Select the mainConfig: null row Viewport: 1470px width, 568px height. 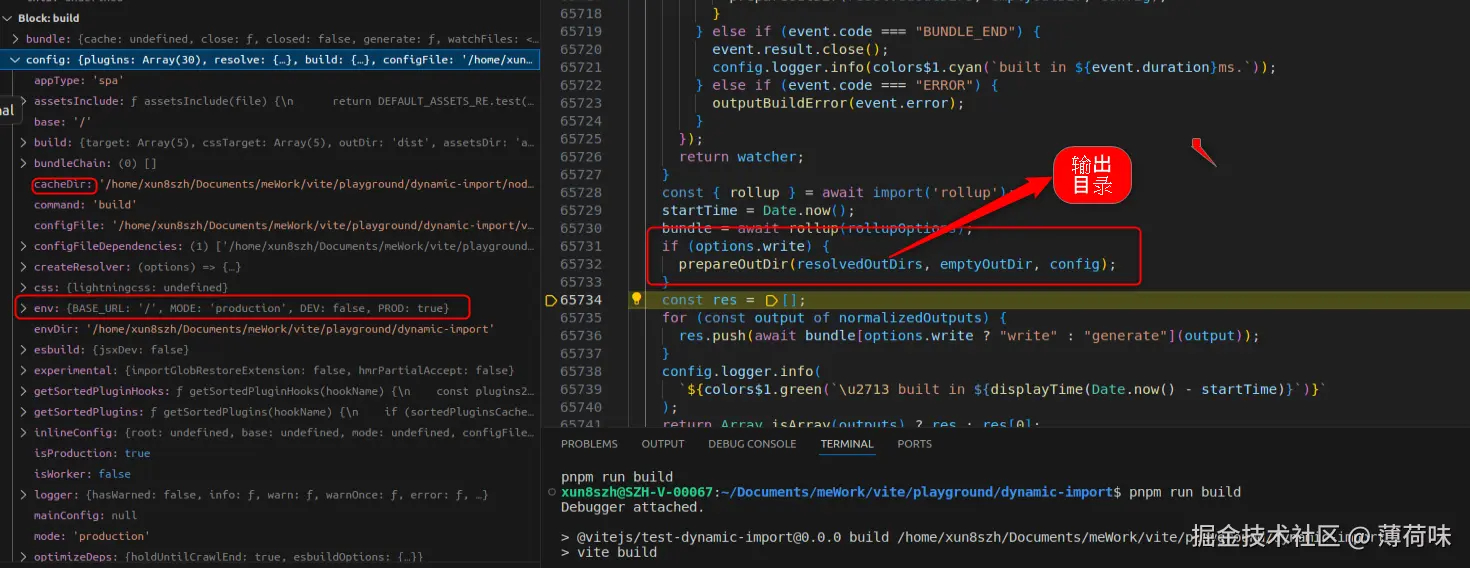tap(270, 516)
